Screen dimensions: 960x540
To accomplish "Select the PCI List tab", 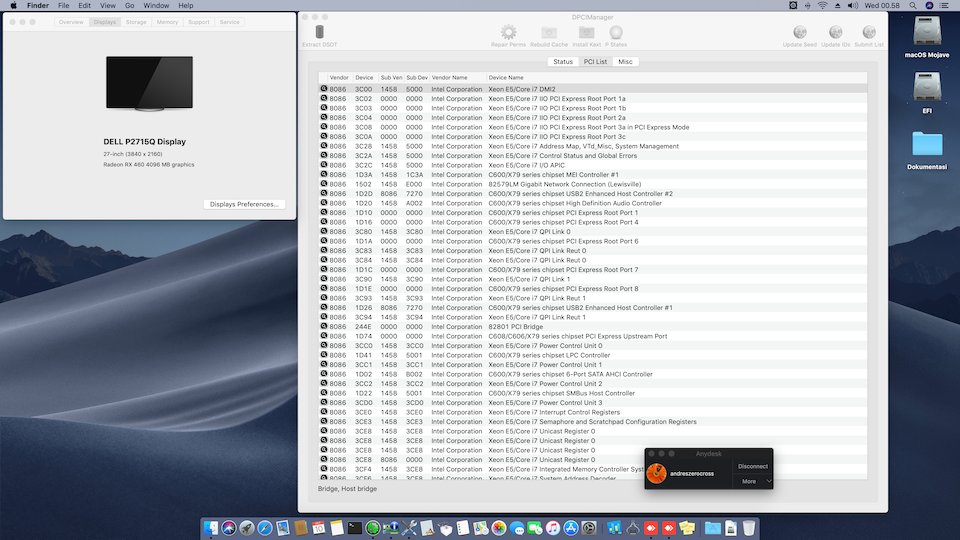I will tap(595, 62).
